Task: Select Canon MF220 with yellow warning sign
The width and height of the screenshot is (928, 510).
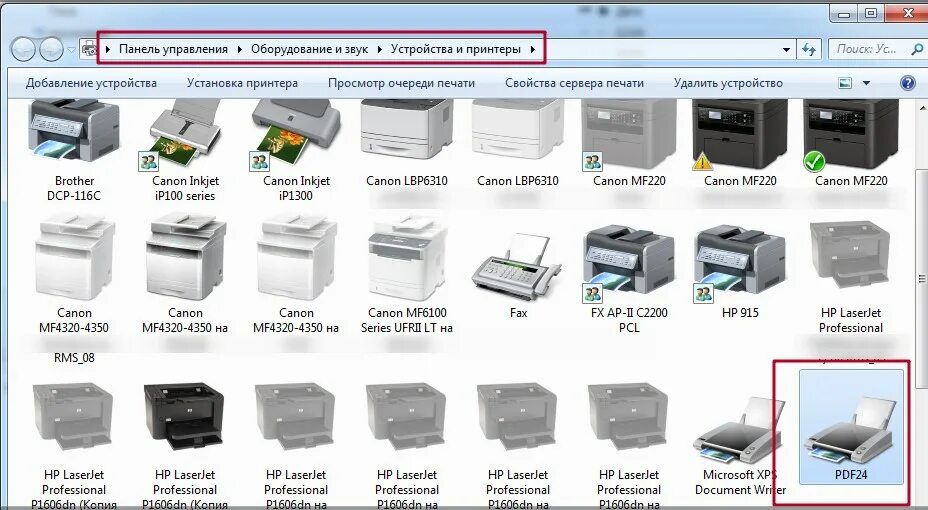Action: coord(740,145)
